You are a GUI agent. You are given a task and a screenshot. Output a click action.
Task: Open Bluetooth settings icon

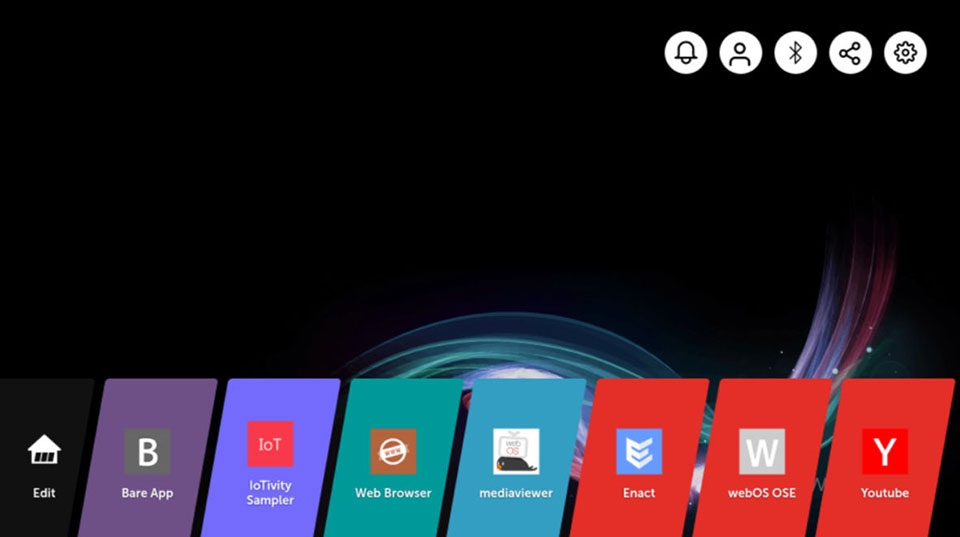click(795, 53)
